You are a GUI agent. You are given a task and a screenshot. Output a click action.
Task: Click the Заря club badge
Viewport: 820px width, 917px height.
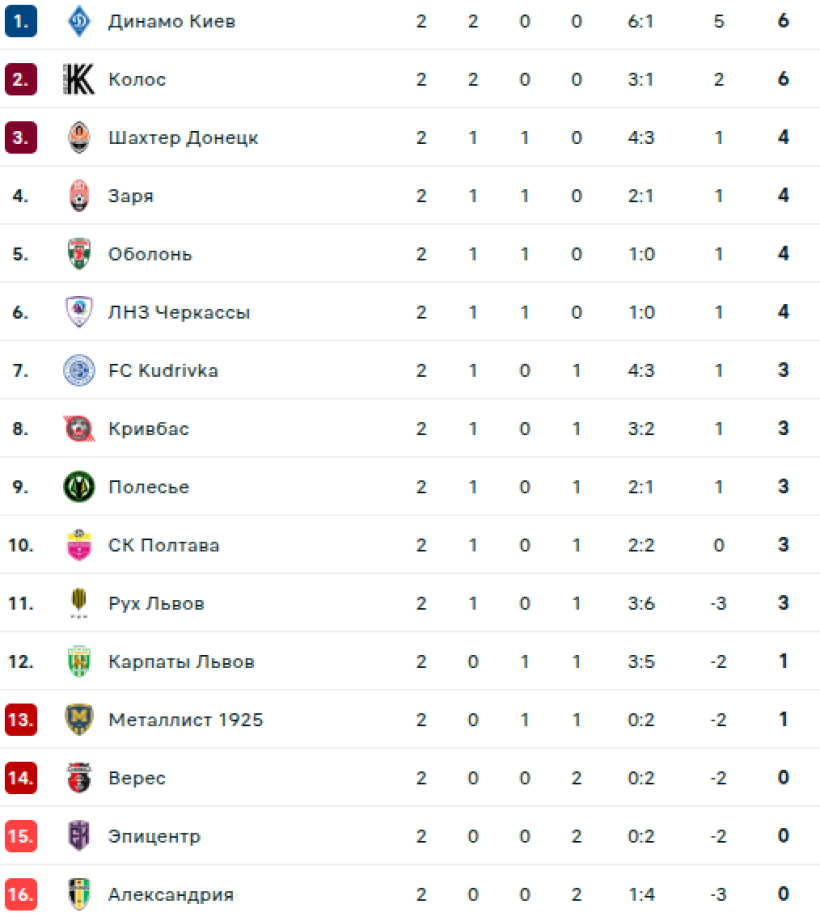pyautogui.click(x=79, y=196)
